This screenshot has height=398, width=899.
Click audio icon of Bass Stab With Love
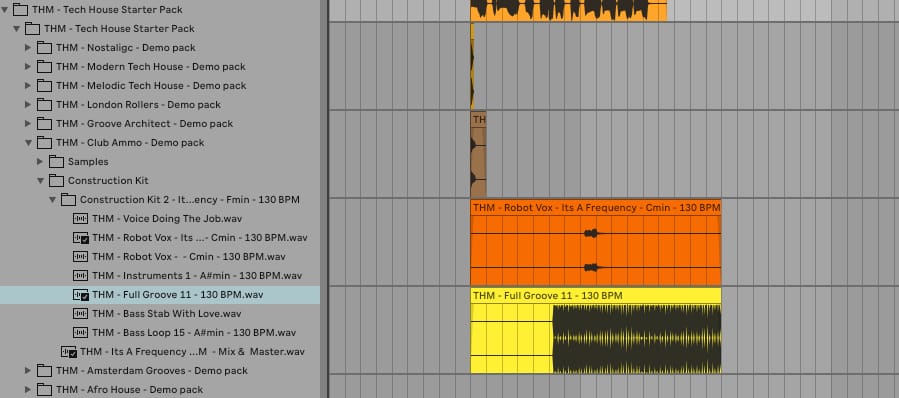point(81,314)
